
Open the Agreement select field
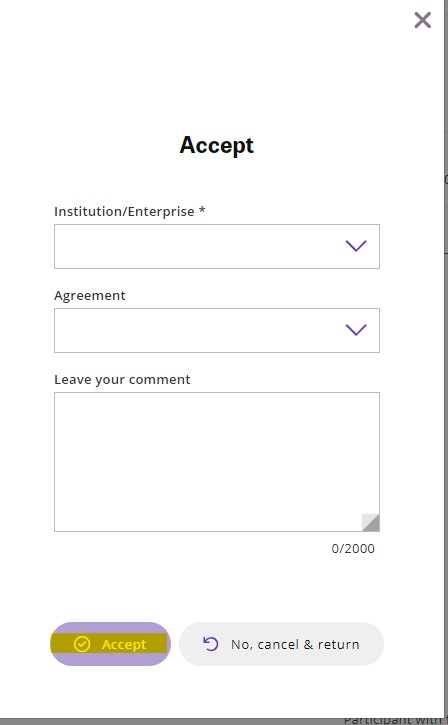217,330
